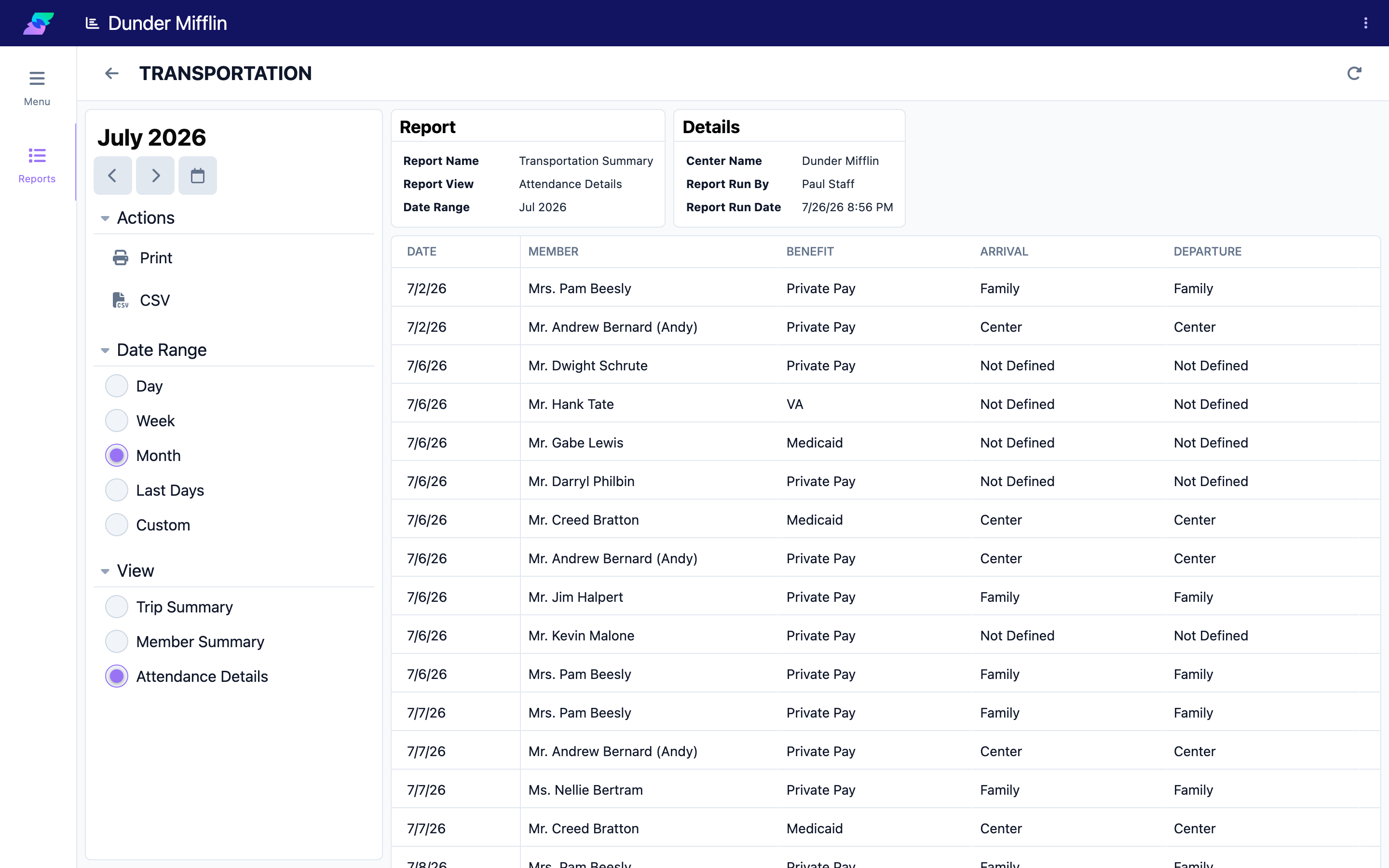Advance to the next month
1389x868 pixels.
tap(155, 176)
